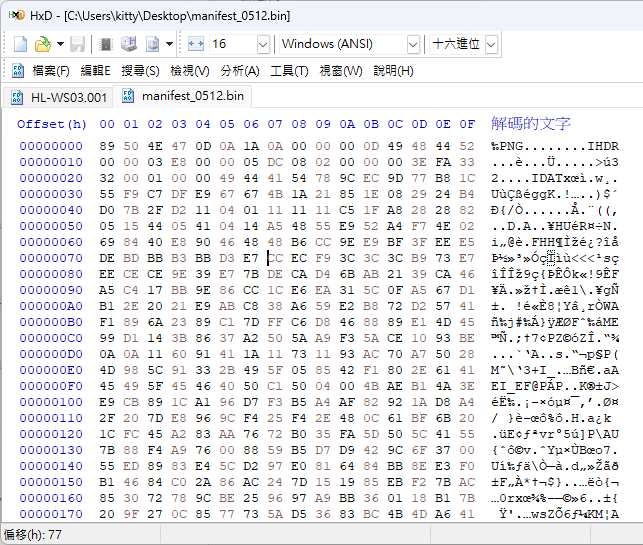Viewport: 643px width, 545px height.
Task: Select hex byte DC in row 00000010
Action: point(275,162)
